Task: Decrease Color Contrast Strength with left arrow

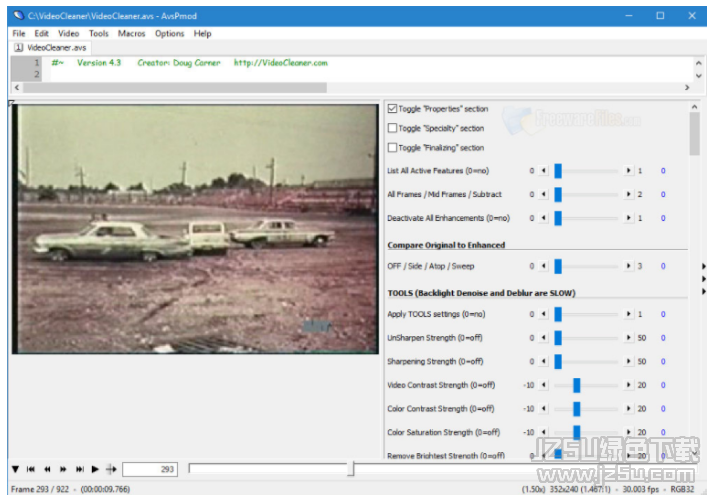Action: [x=544, y=409]
